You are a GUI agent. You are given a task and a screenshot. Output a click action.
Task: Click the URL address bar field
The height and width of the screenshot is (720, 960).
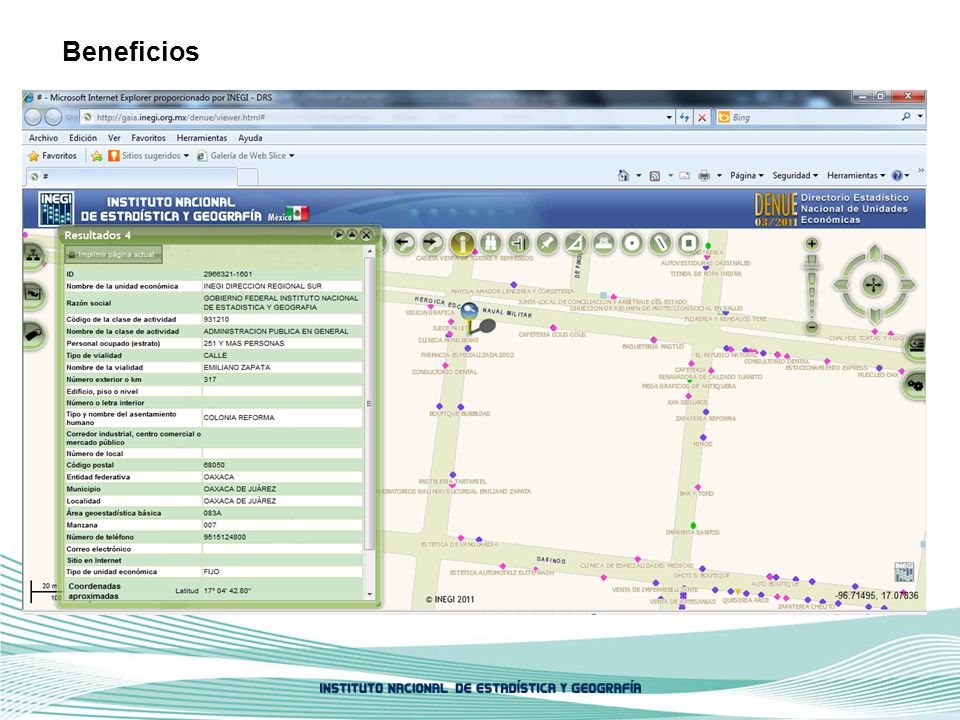(x=373, y=118)
